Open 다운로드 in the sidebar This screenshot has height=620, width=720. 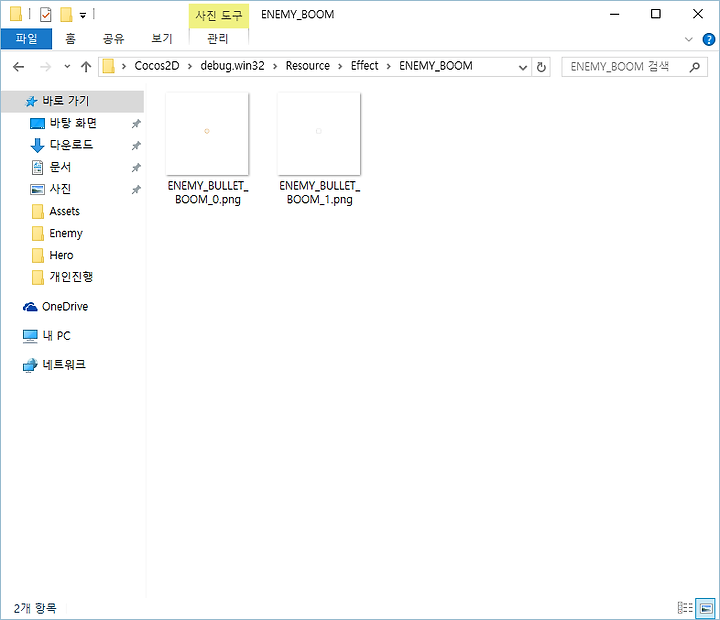pyautogui.click(x=71, y=145)
